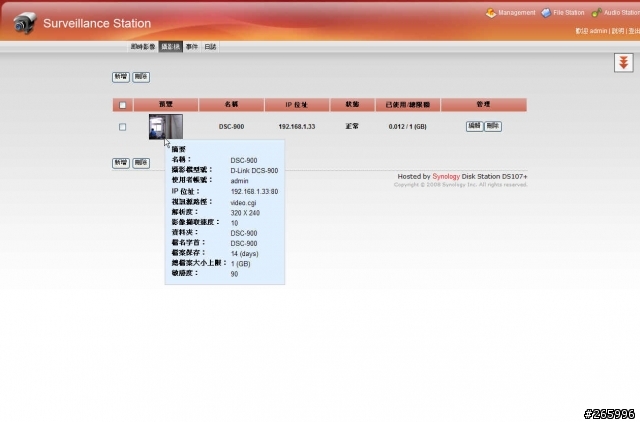Screen dimensions: 640x422
Task: Edit DSC-900 with the 編輯 button
Action: 474,126
